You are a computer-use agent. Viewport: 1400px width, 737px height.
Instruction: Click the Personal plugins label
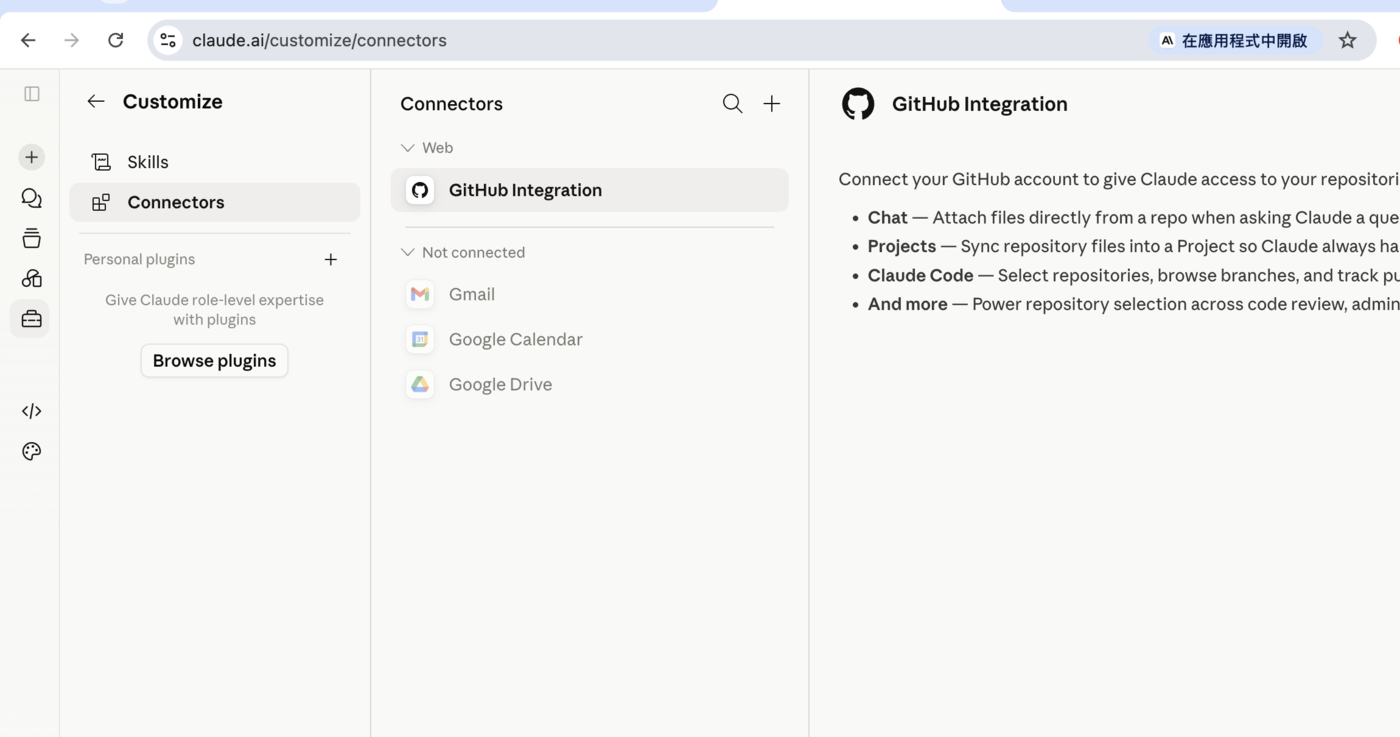click(139, 259)
